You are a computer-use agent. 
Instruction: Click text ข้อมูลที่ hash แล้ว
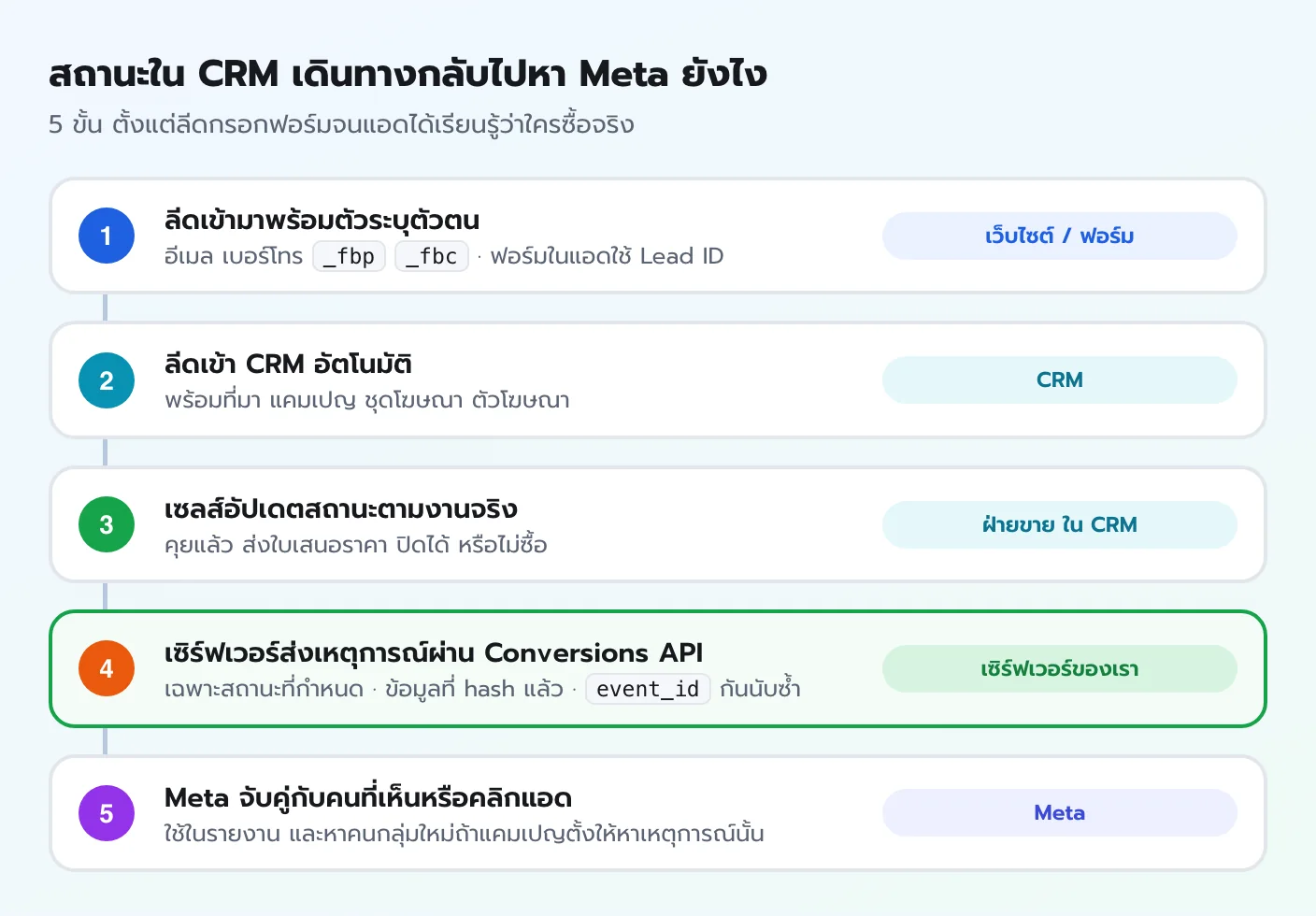474,689
